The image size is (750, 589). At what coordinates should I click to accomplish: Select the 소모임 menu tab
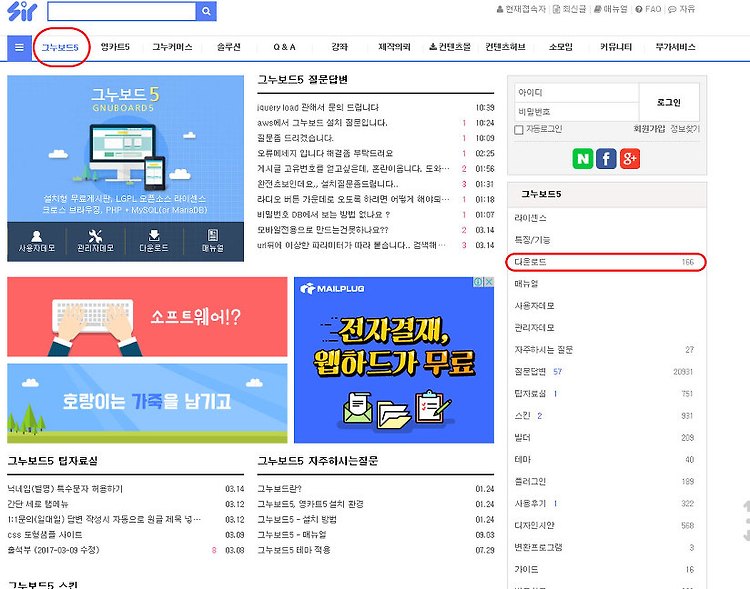click(561, 47)
